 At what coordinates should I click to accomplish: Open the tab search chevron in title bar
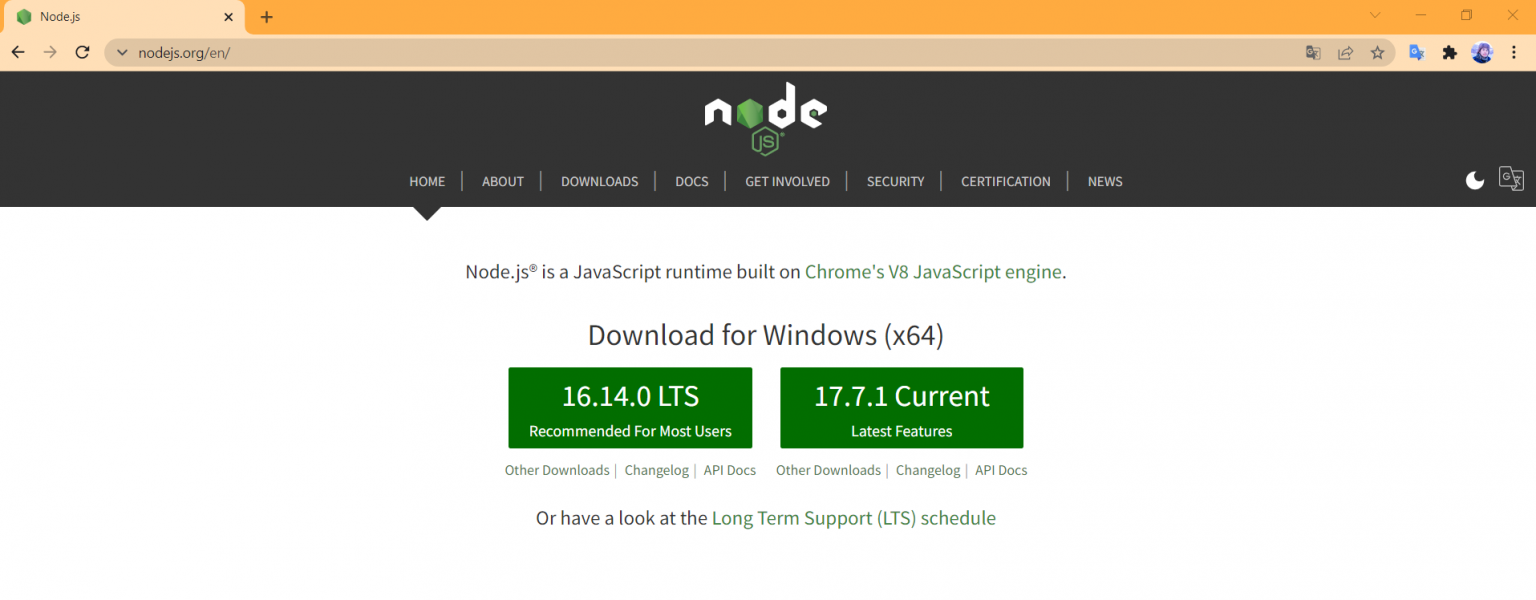pyautogui.click(x=1375, y=16)
